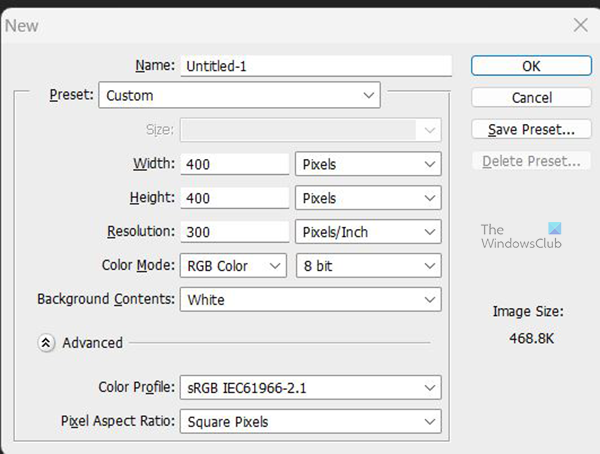Click the Width value field
Screen dimensions: 600x454
[235, 164]
